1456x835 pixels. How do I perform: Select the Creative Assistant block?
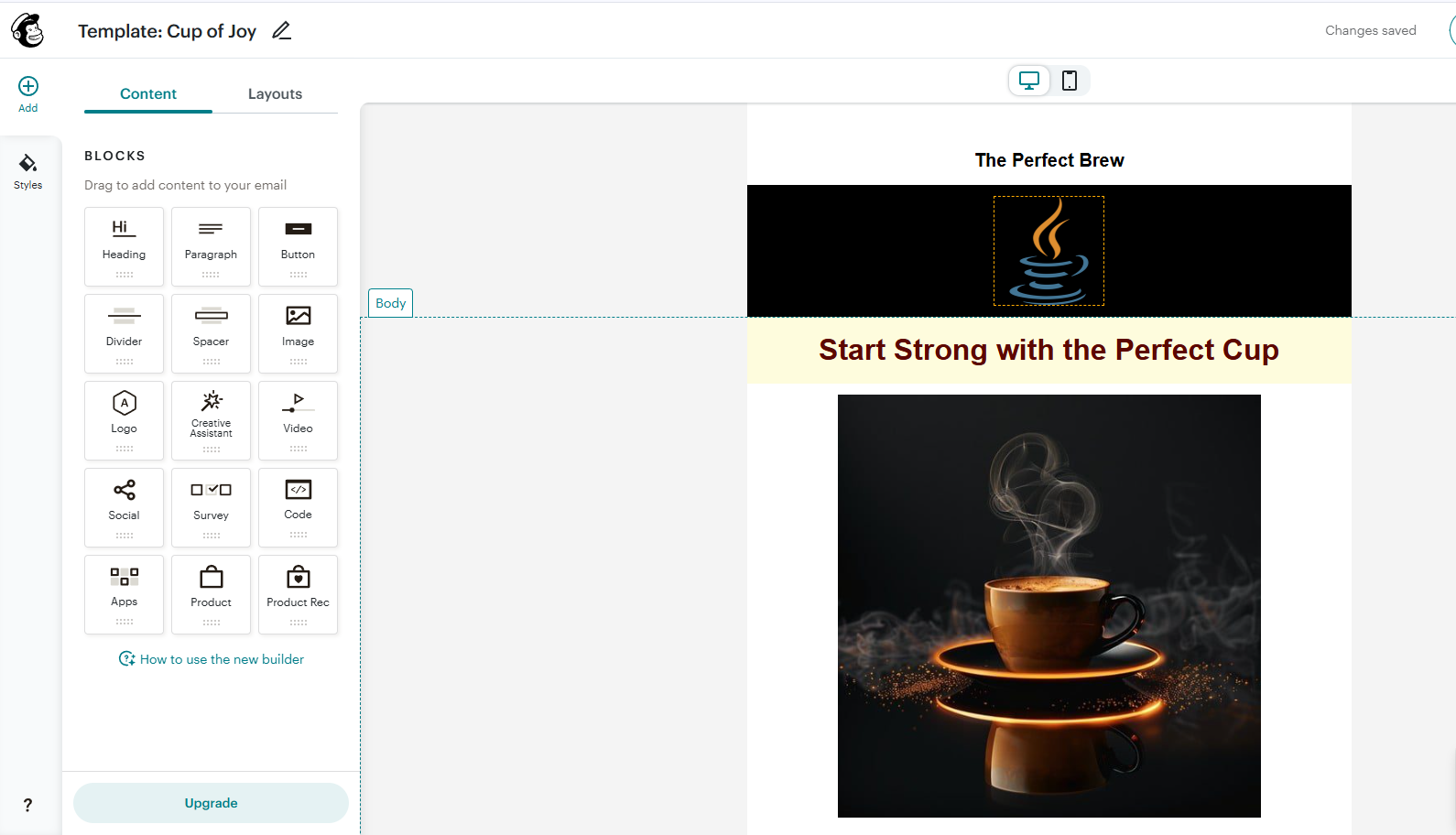coord(211,420)
